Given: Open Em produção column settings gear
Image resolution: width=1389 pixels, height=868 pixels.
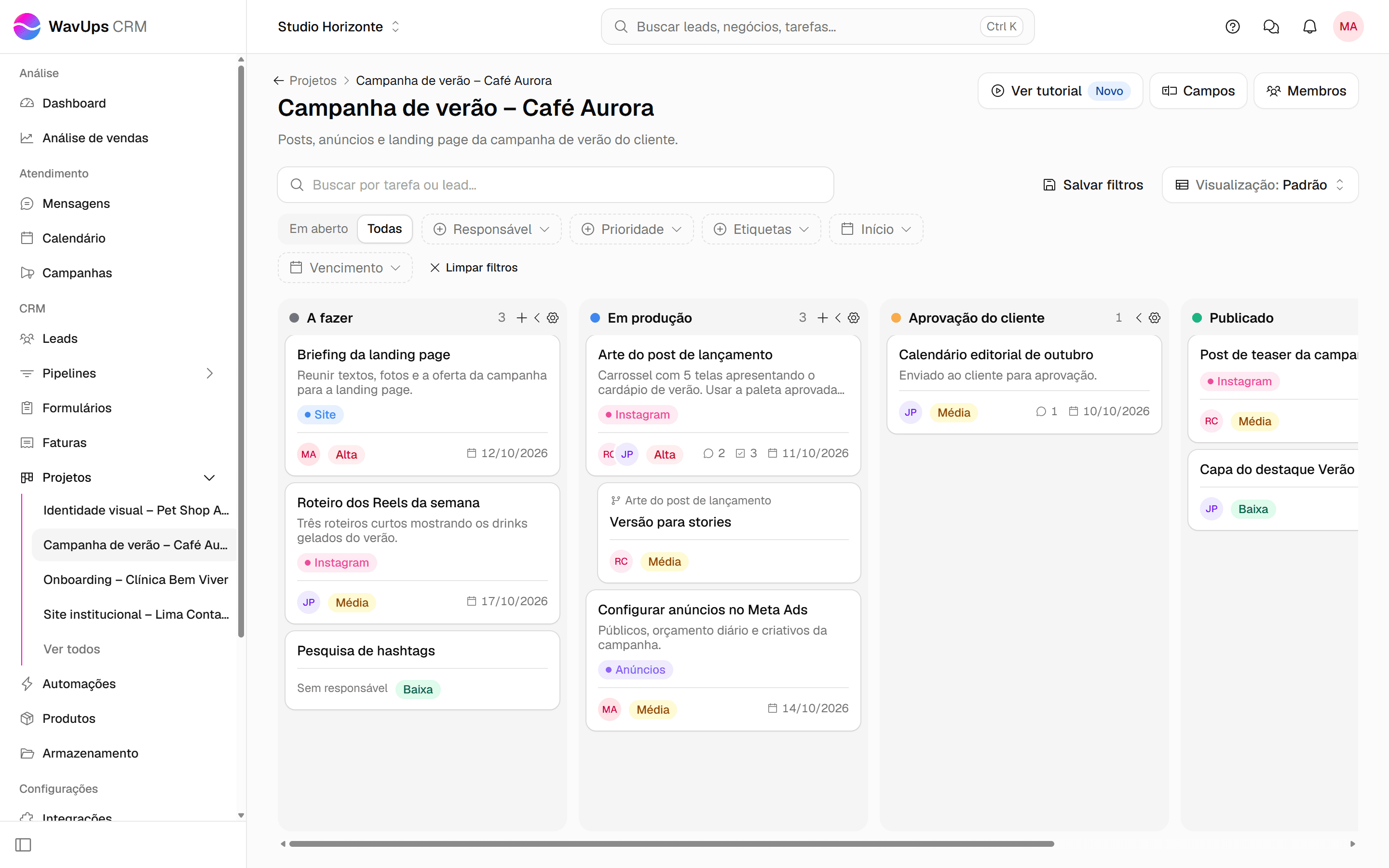Looking at the screenshot, I should pyautogui.click(x=854, y=318).
